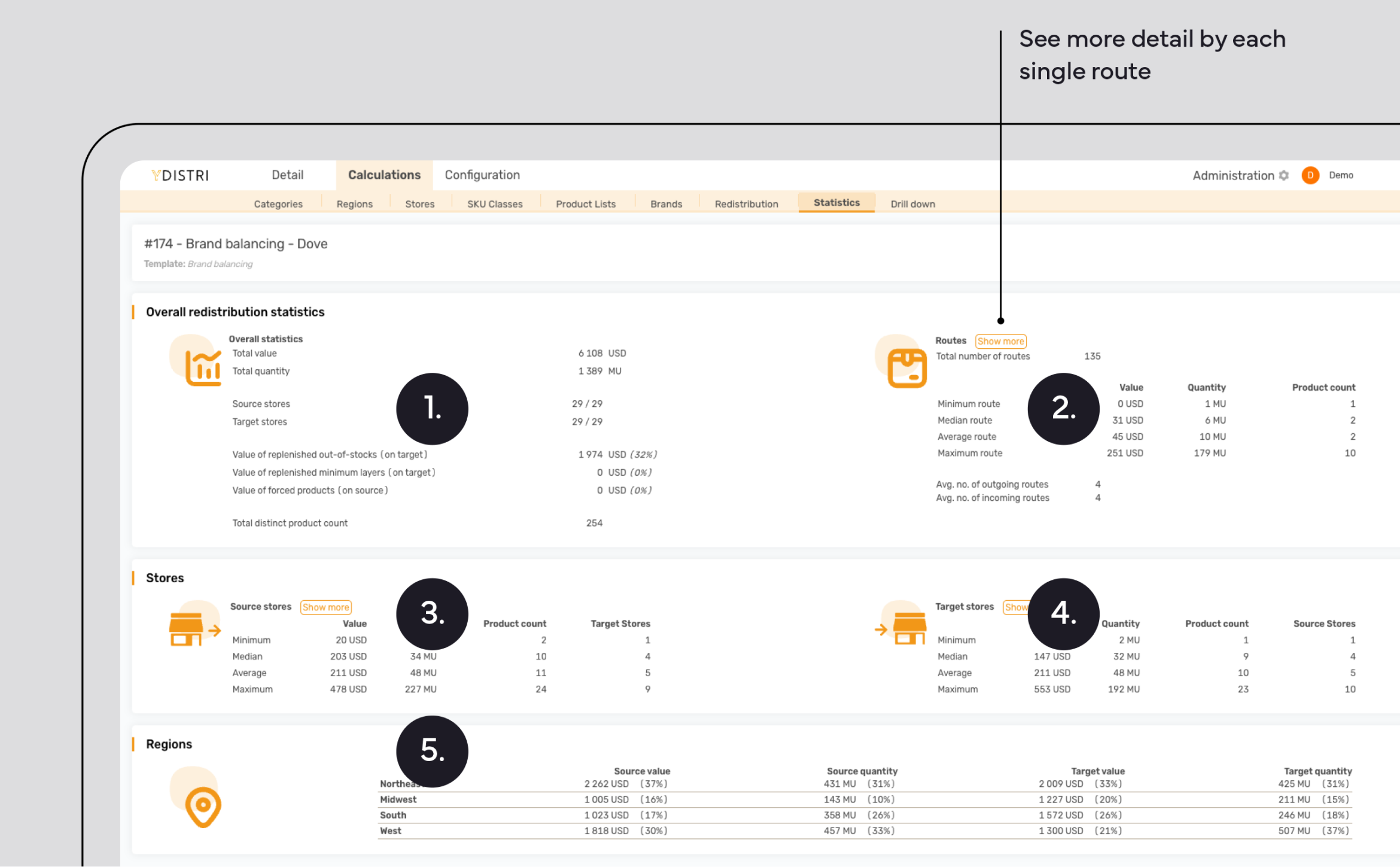Open the Drill down sub-tab
The image size is (1400, 867).
pos(912,204)
